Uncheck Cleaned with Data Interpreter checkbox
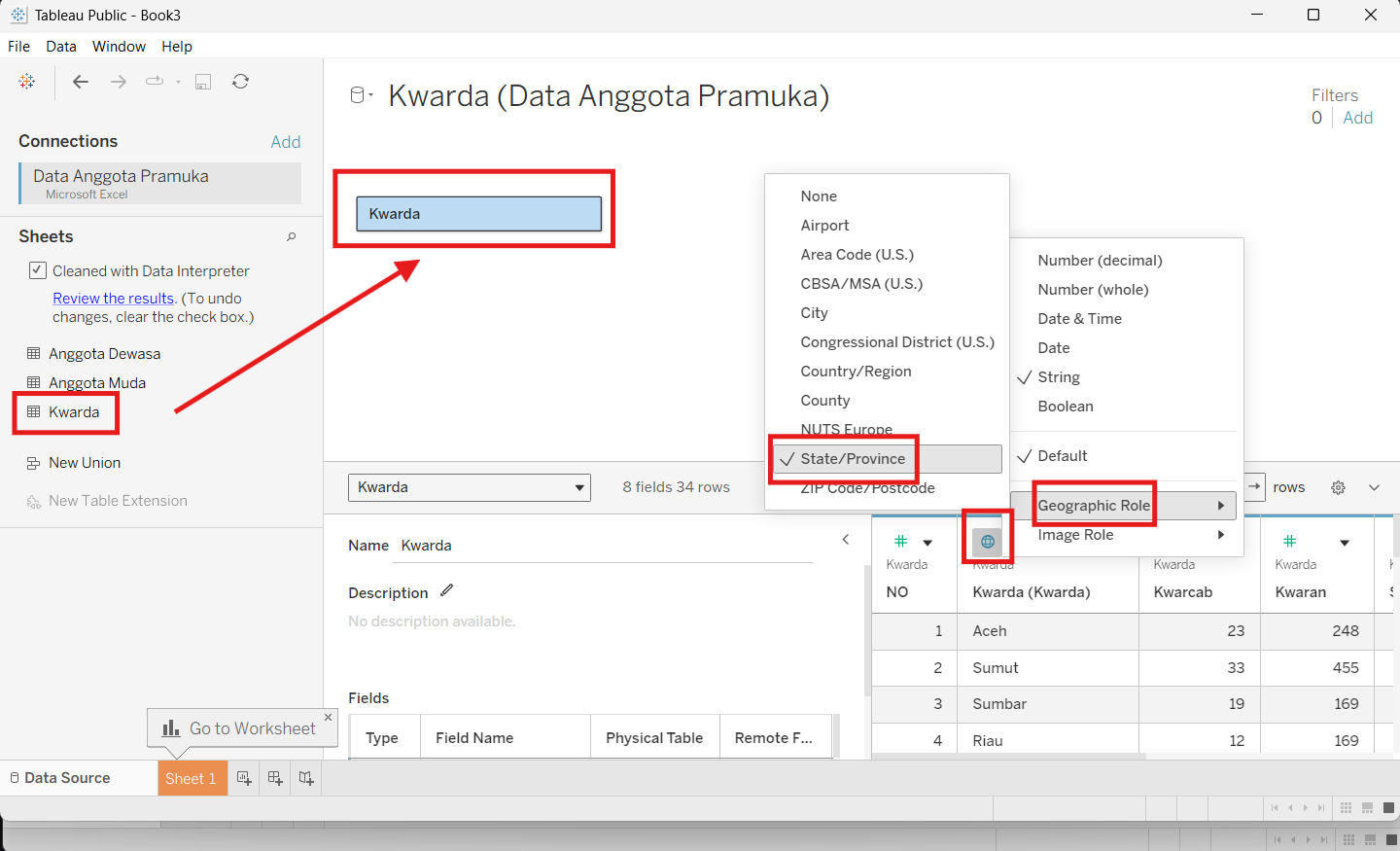Image resolution: width=1400 pixels, height=851 pixels. [x=38, y=270]
